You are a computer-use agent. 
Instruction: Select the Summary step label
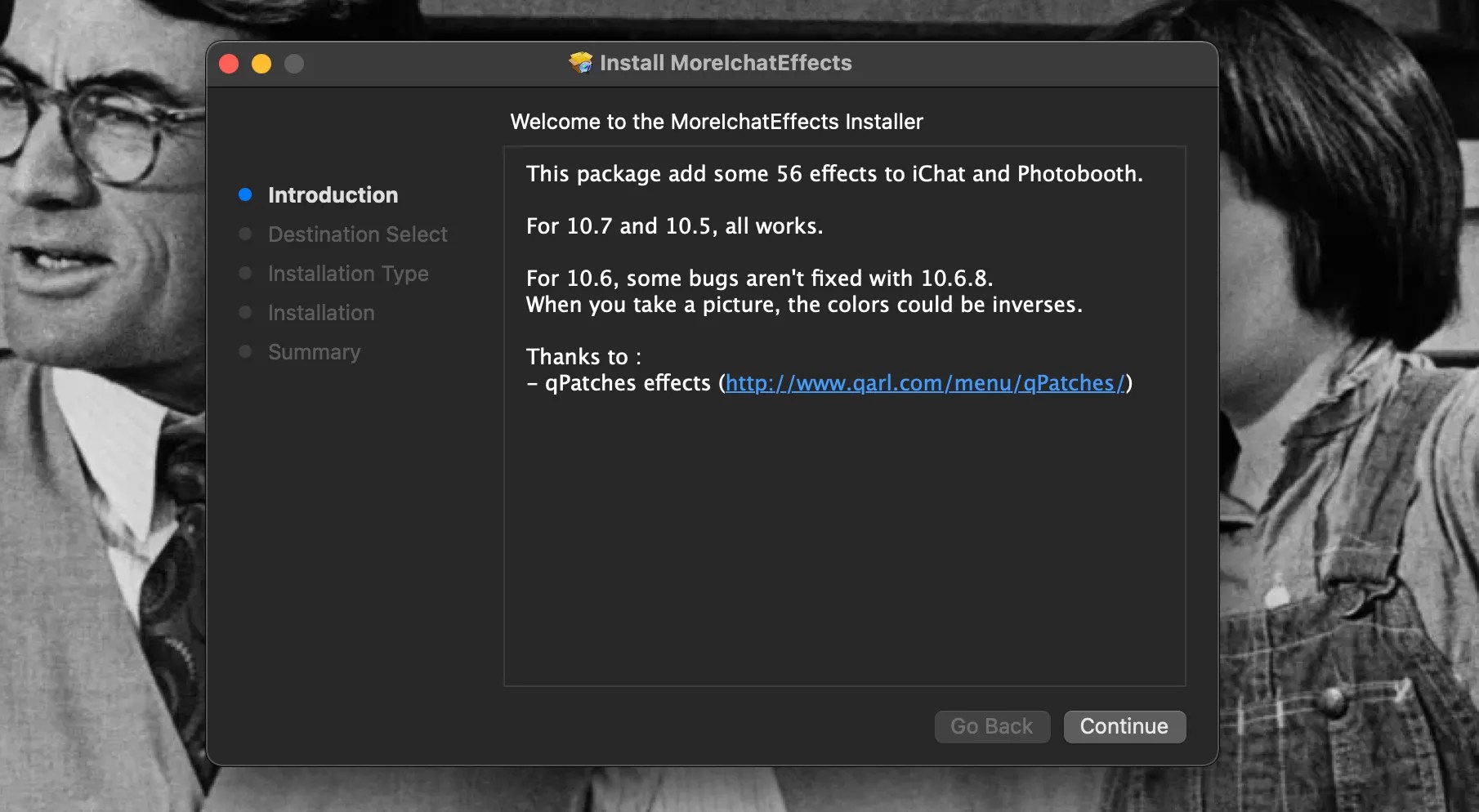click(314, 351)
